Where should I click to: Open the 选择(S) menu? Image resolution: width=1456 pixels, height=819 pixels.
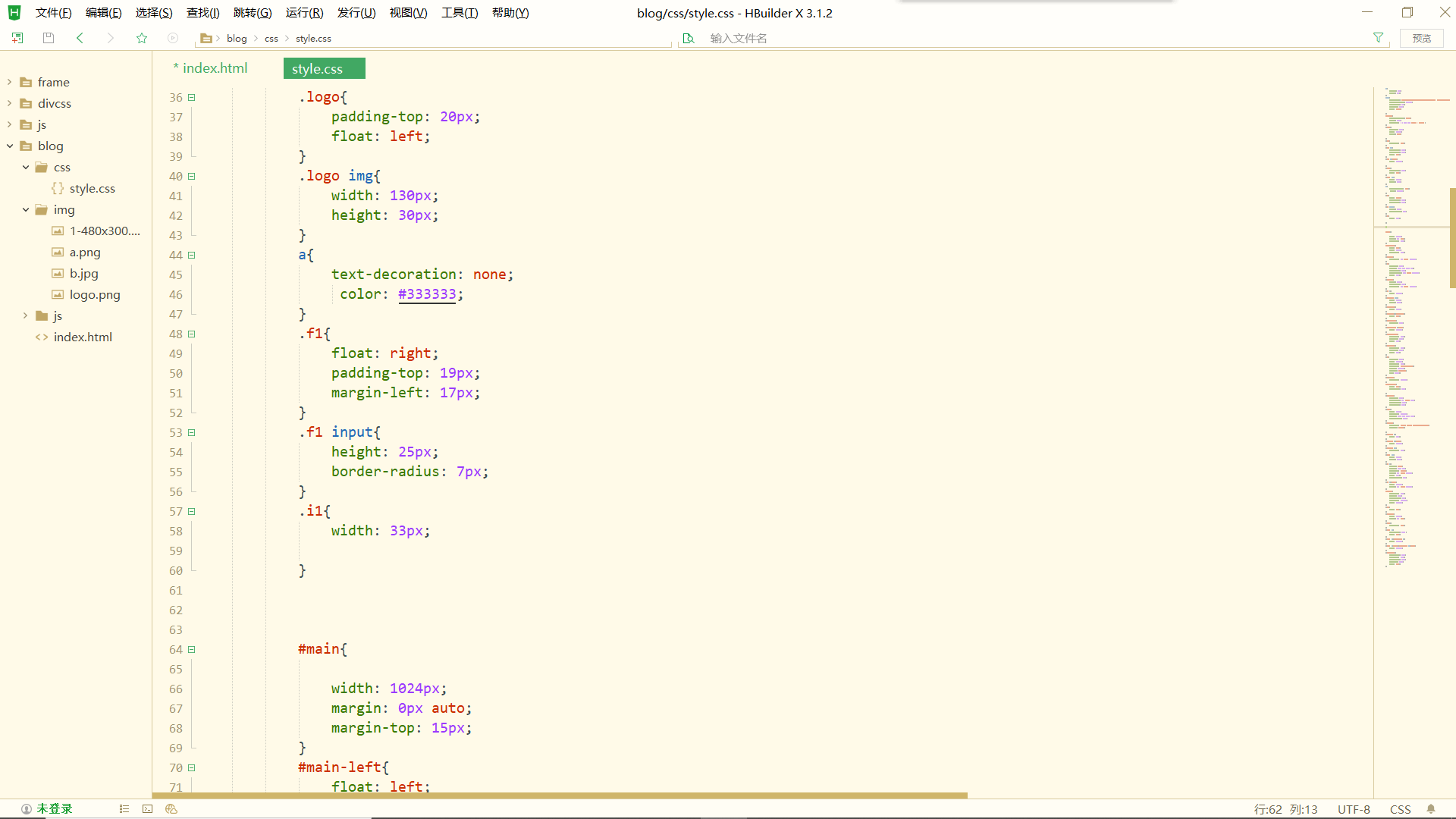(x=154, y=13)
